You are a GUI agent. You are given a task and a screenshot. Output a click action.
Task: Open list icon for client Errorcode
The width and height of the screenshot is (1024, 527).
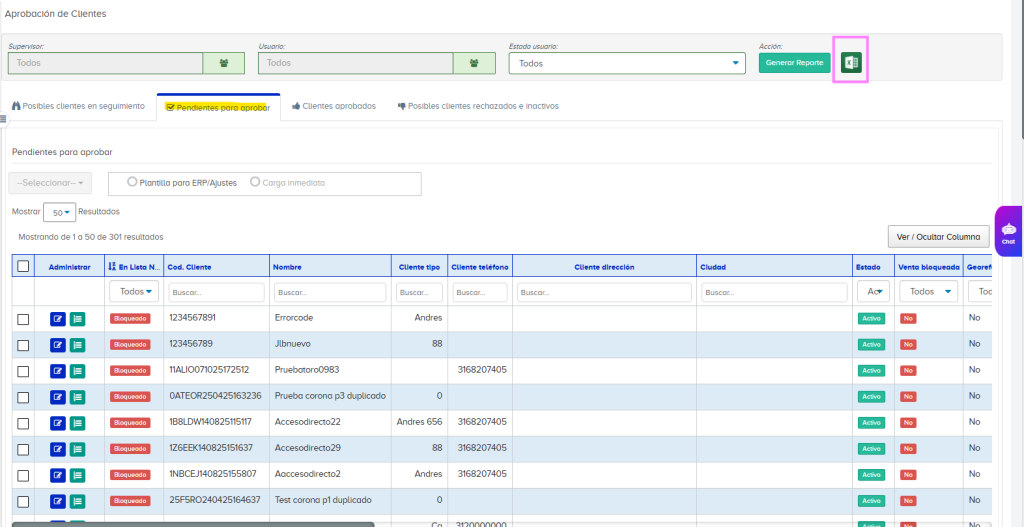77,319
